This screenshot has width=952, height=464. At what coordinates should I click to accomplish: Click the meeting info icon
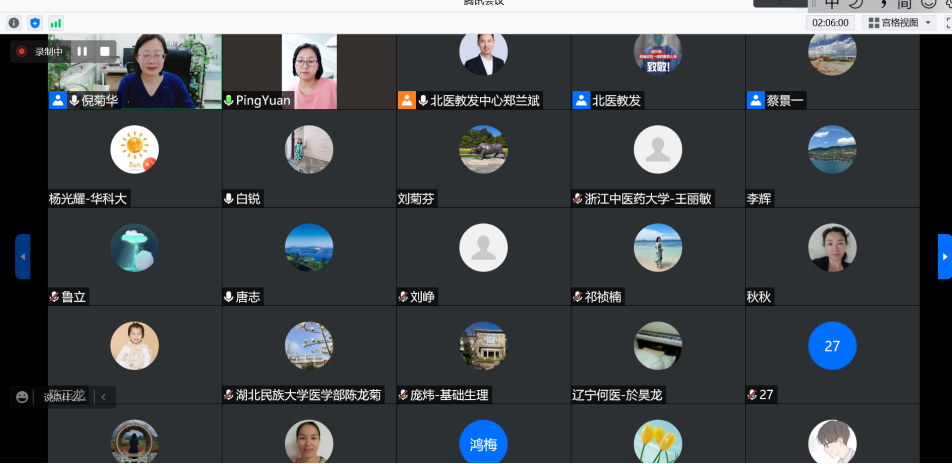14,22
